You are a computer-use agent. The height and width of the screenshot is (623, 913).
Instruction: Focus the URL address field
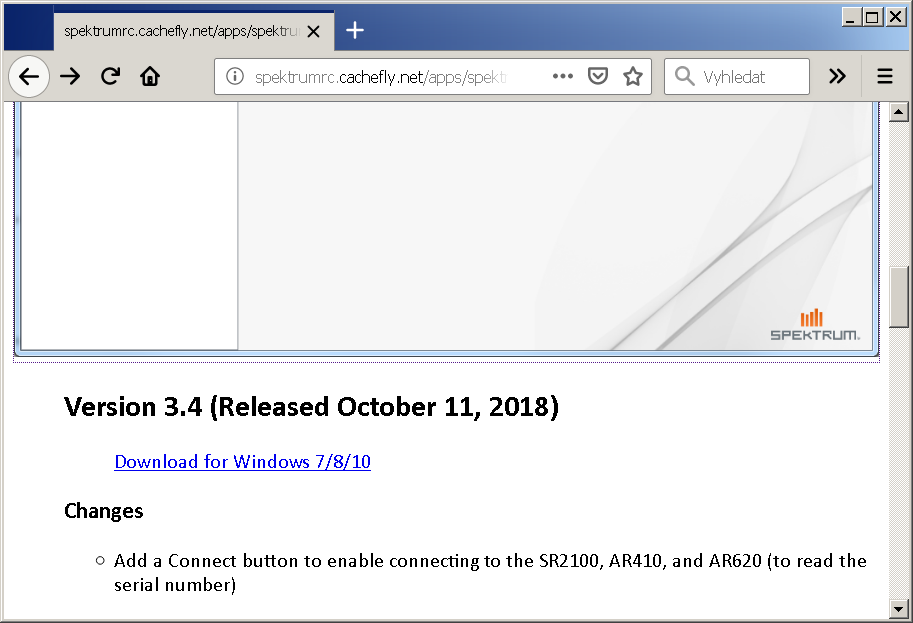[x=390, y=77]
